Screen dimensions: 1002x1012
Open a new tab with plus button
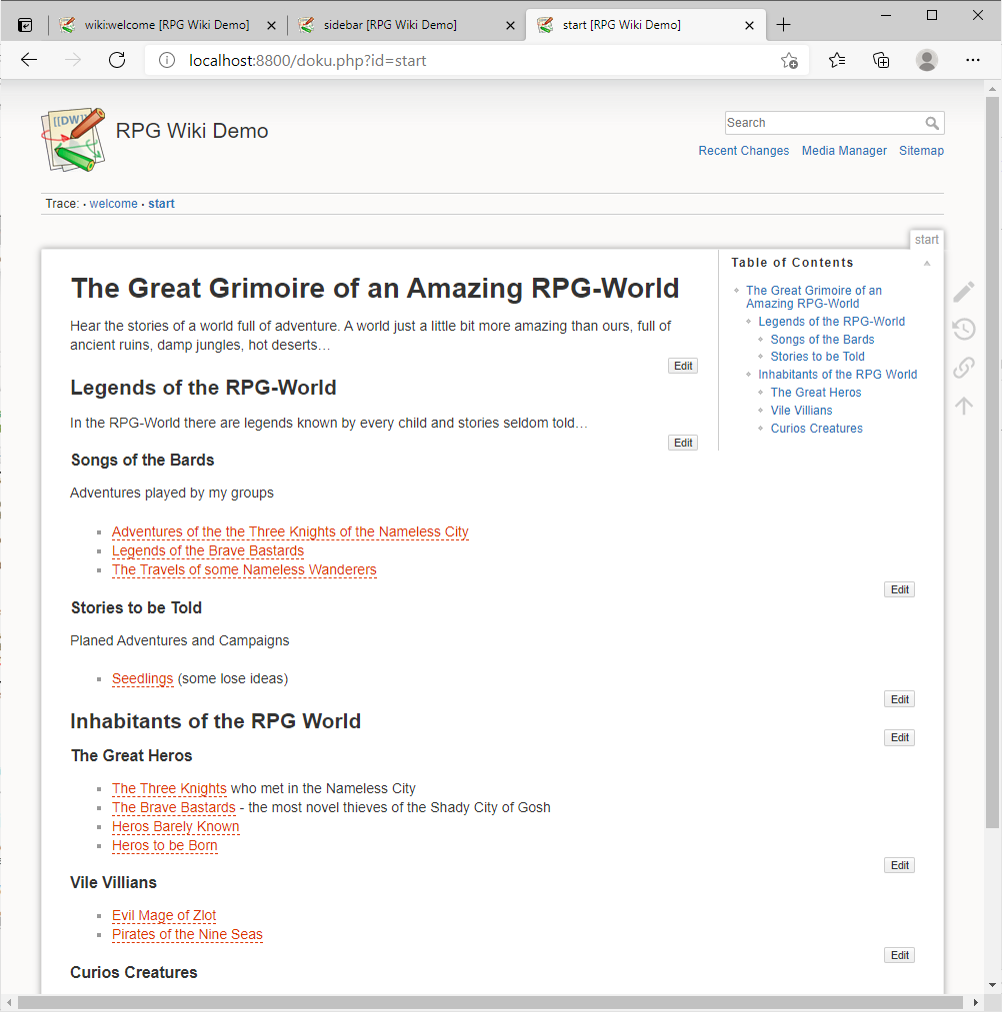coord(783,25)
